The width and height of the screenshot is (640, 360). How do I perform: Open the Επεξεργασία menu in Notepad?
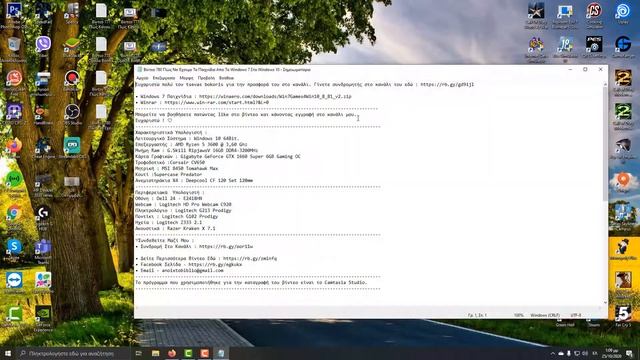pyautogui.click(x=164, y=78)
